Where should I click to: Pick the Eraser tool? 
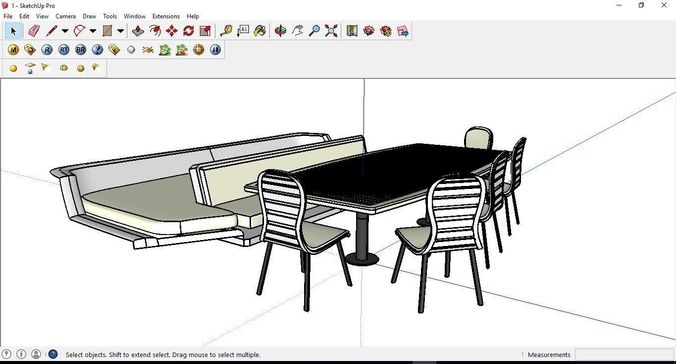[34, 31]
